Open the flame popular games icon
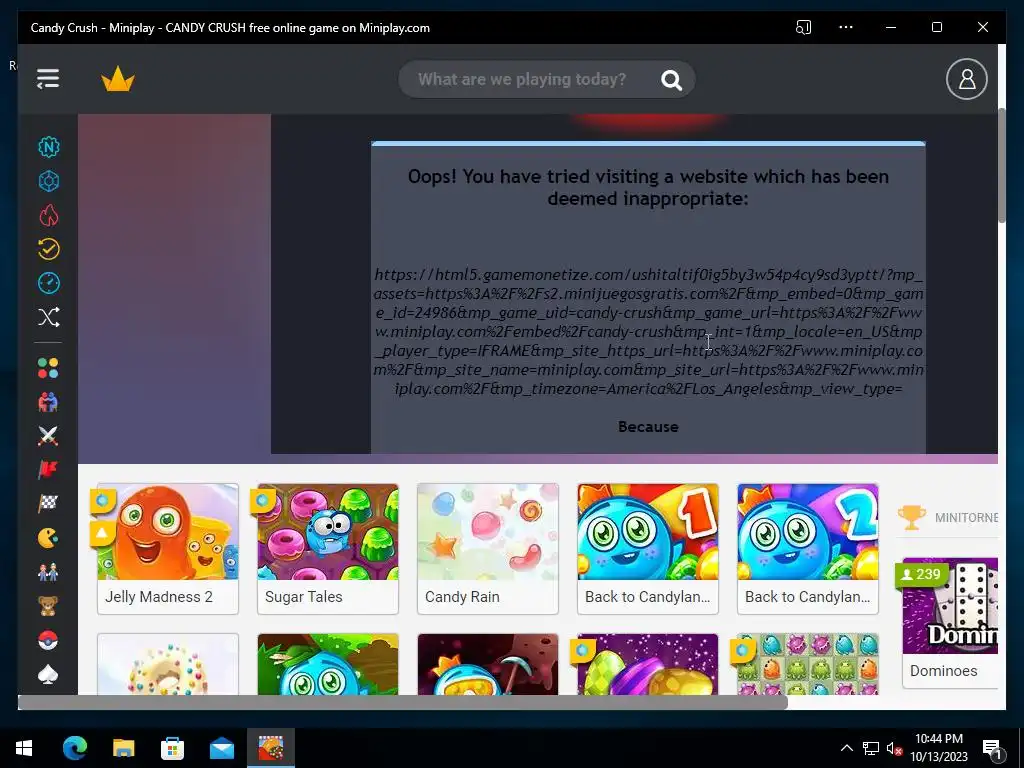This screenshot has height=768, width=1024. (x=48, y=215)
